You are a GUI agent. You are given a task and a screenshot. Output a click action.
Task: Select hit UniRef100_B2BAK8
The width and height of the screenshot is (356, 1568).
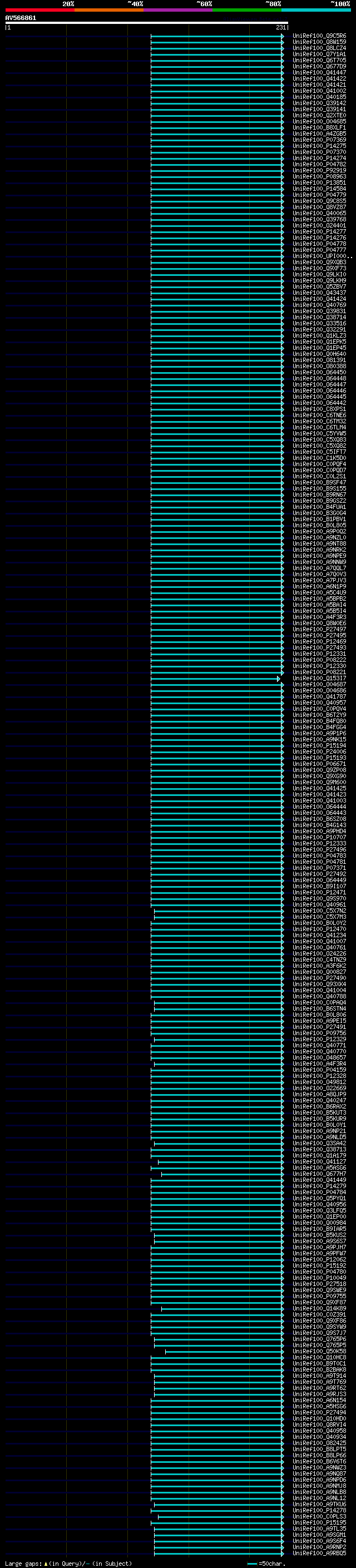point(319,1369)
